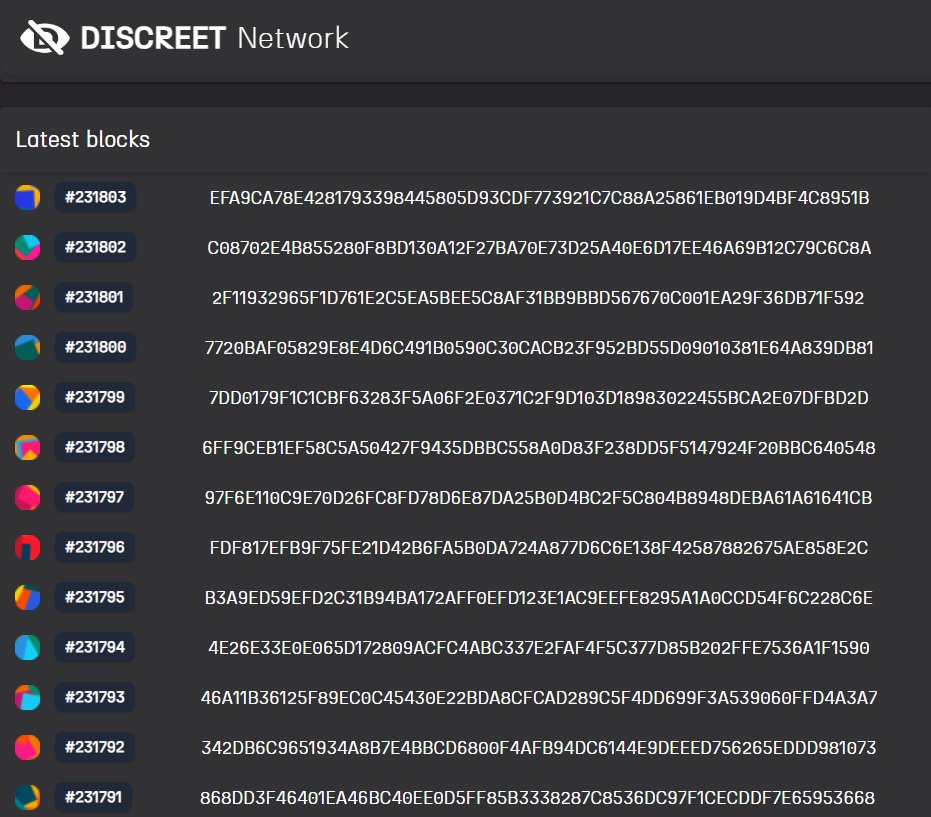This screenshot has width=931, height=817.
Task: Click the hash starting with 46A11B36125F
Action: click(539, 698)
